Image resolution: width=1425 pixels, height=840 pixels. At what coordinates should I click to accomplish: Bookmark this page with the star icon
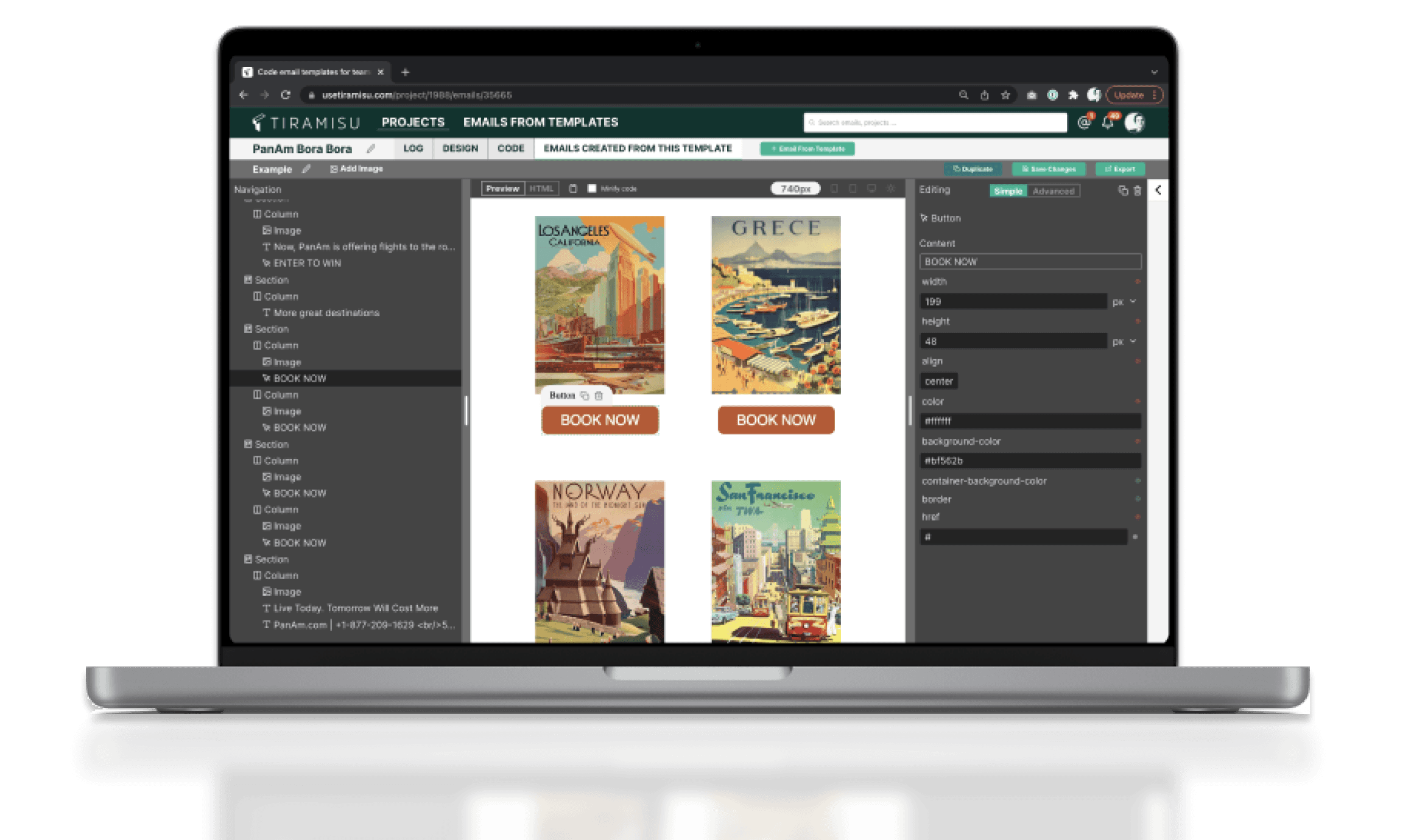[1005, 95]
